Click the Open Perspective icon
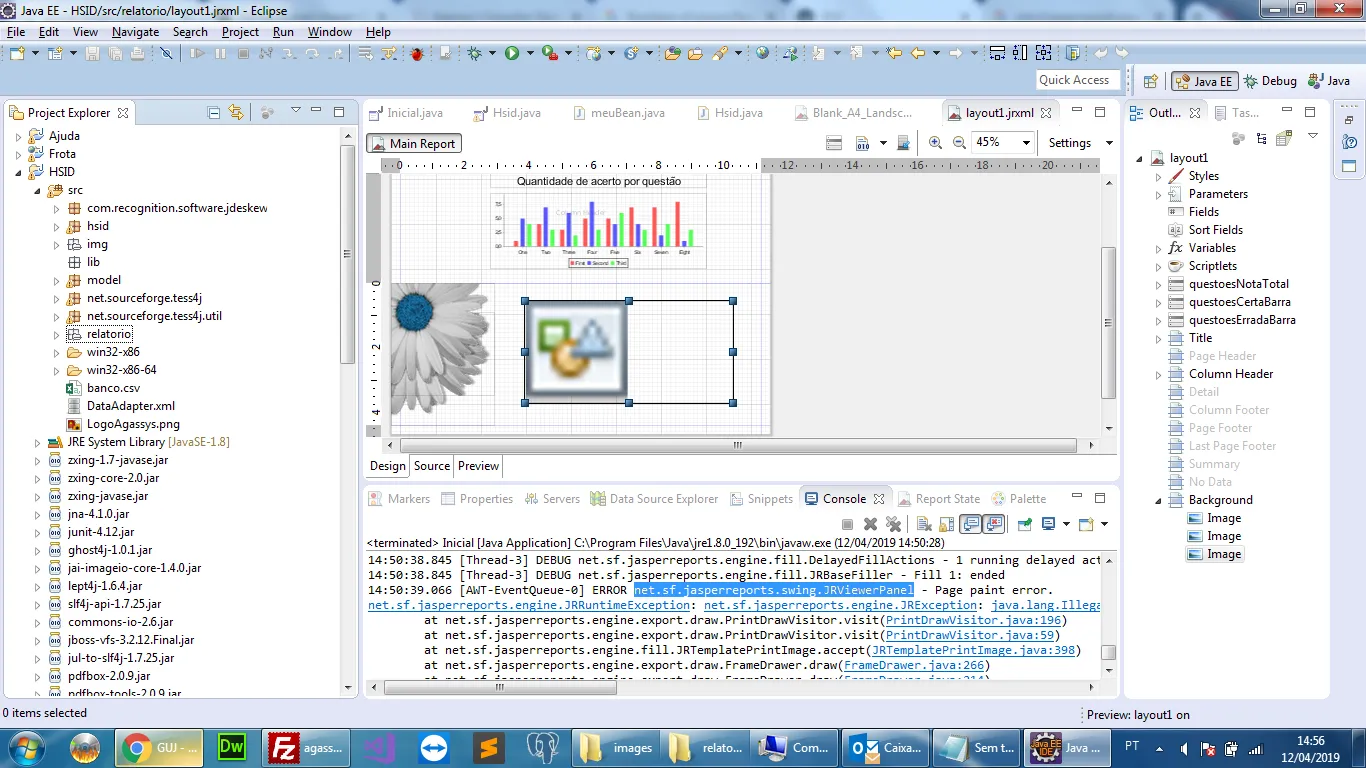1366x768 pixels. tap(1150, 81)
